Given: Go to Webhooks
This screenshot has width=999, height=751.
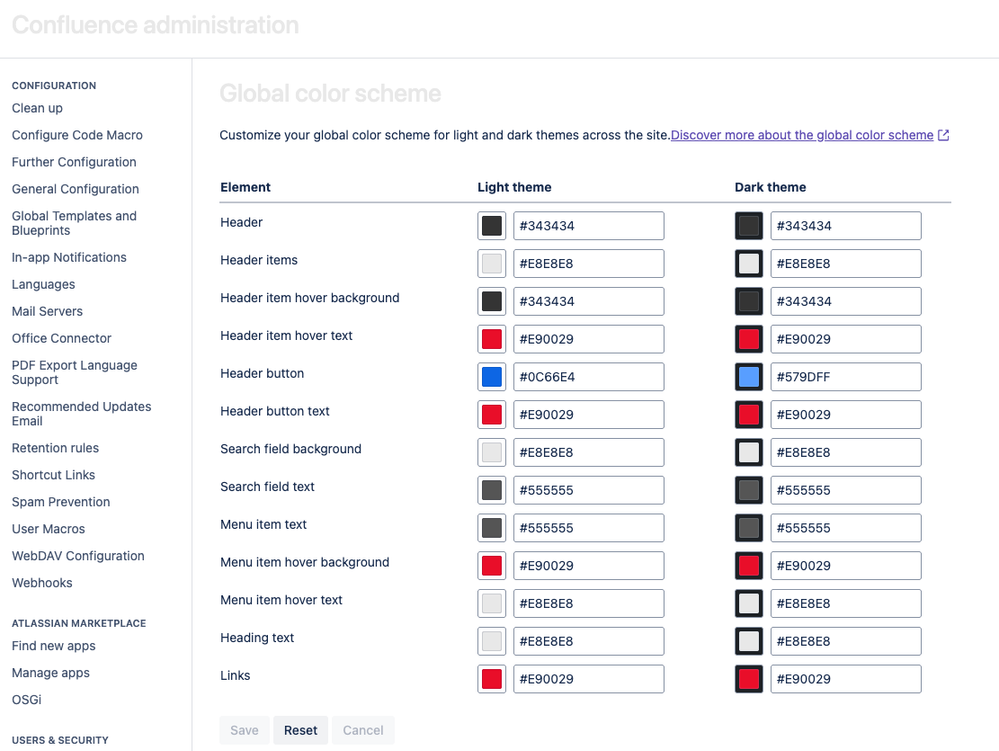Looking at the screenshot, I should 42,583.
